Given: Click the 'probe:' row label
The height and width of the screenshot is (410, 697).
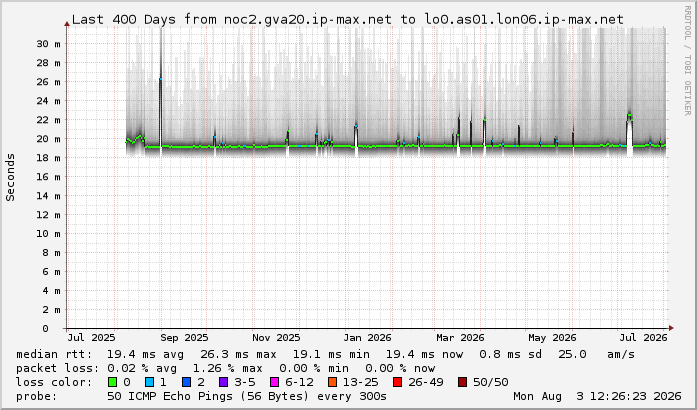Looking at the screenshot, I should (x=37, y=396).
